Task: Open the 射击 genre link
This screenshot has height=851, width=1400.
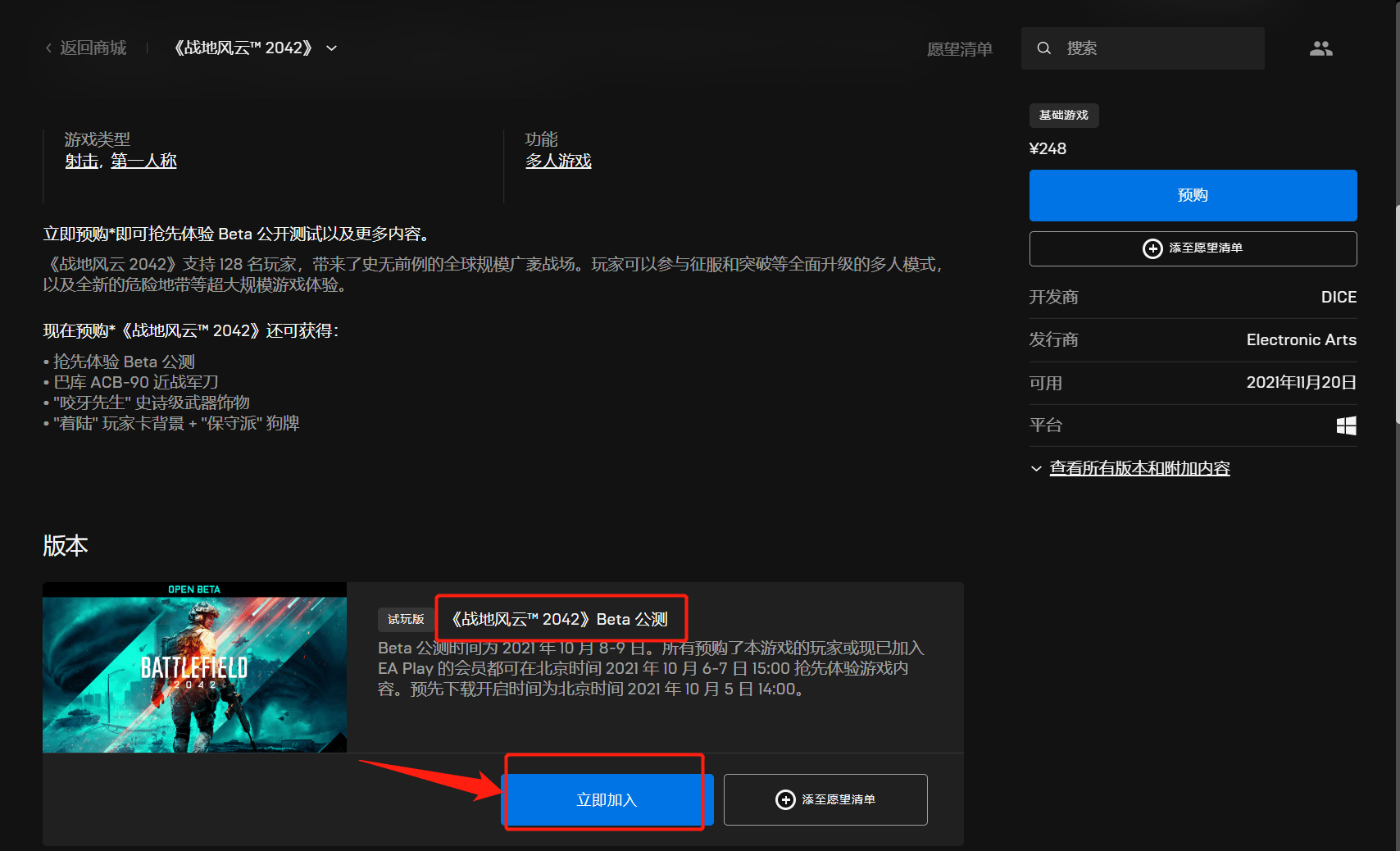Action: [x=81, y=161]
